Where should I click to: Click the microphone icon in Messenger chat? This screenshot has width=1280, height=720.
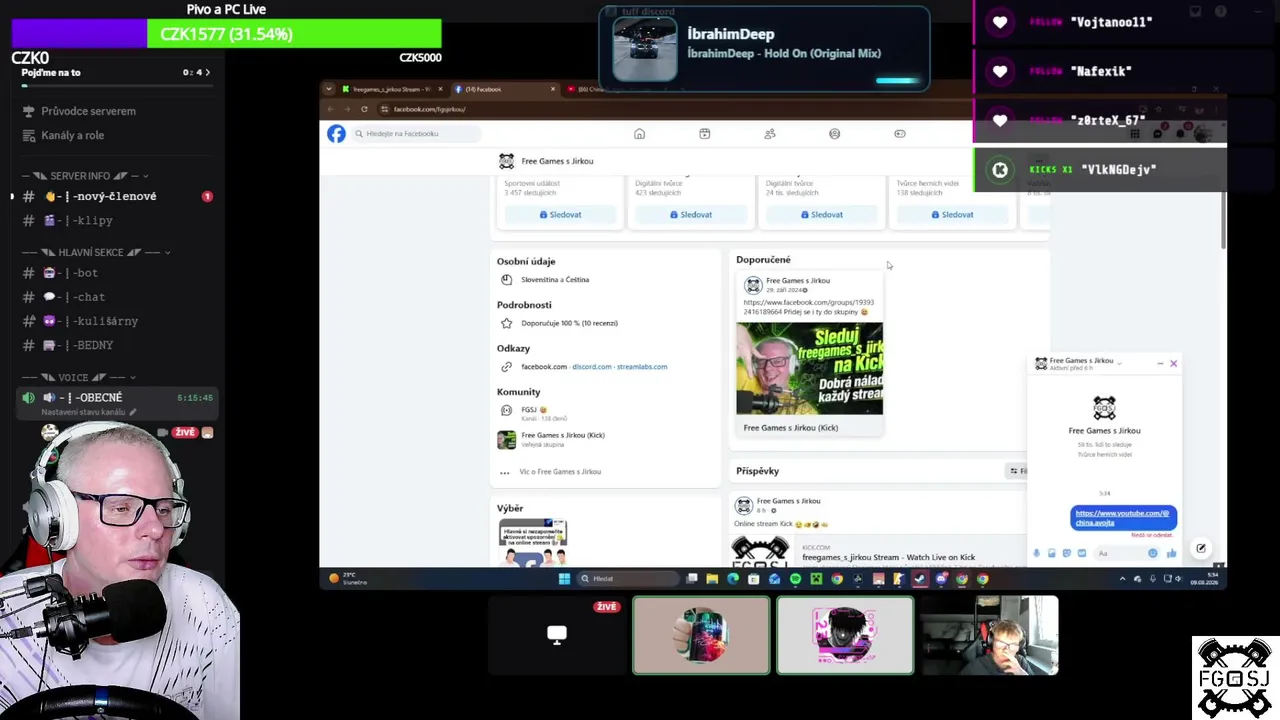(x=1036, y=553)
